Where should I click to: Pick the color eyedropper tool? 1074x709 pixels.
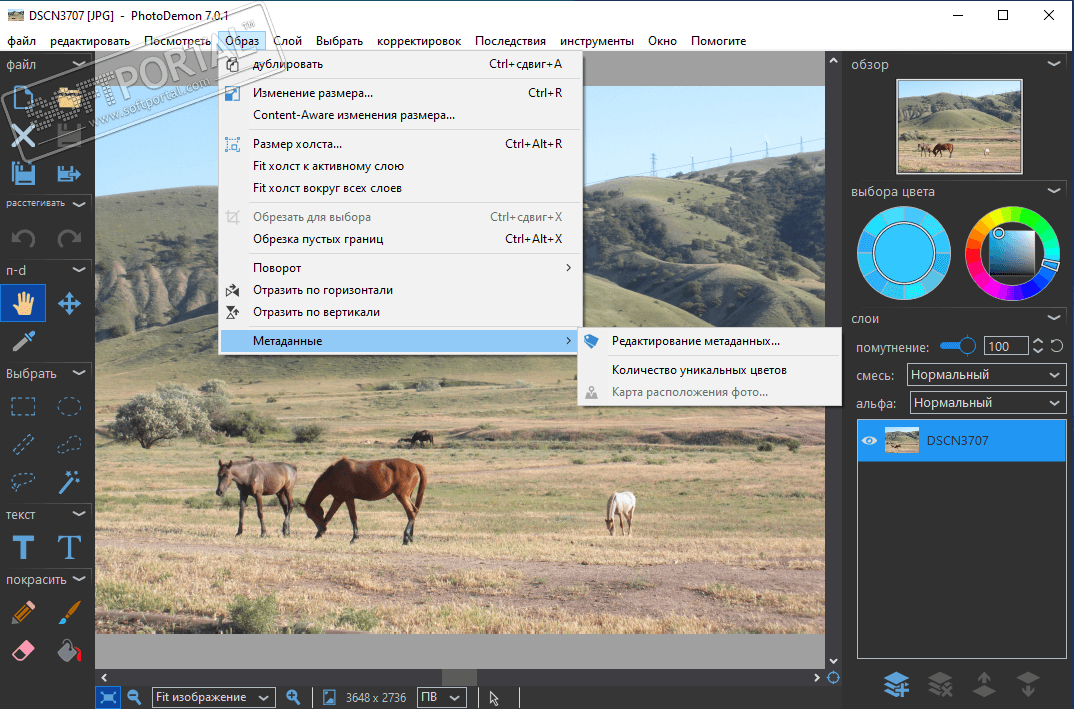[x=23, y=340]
